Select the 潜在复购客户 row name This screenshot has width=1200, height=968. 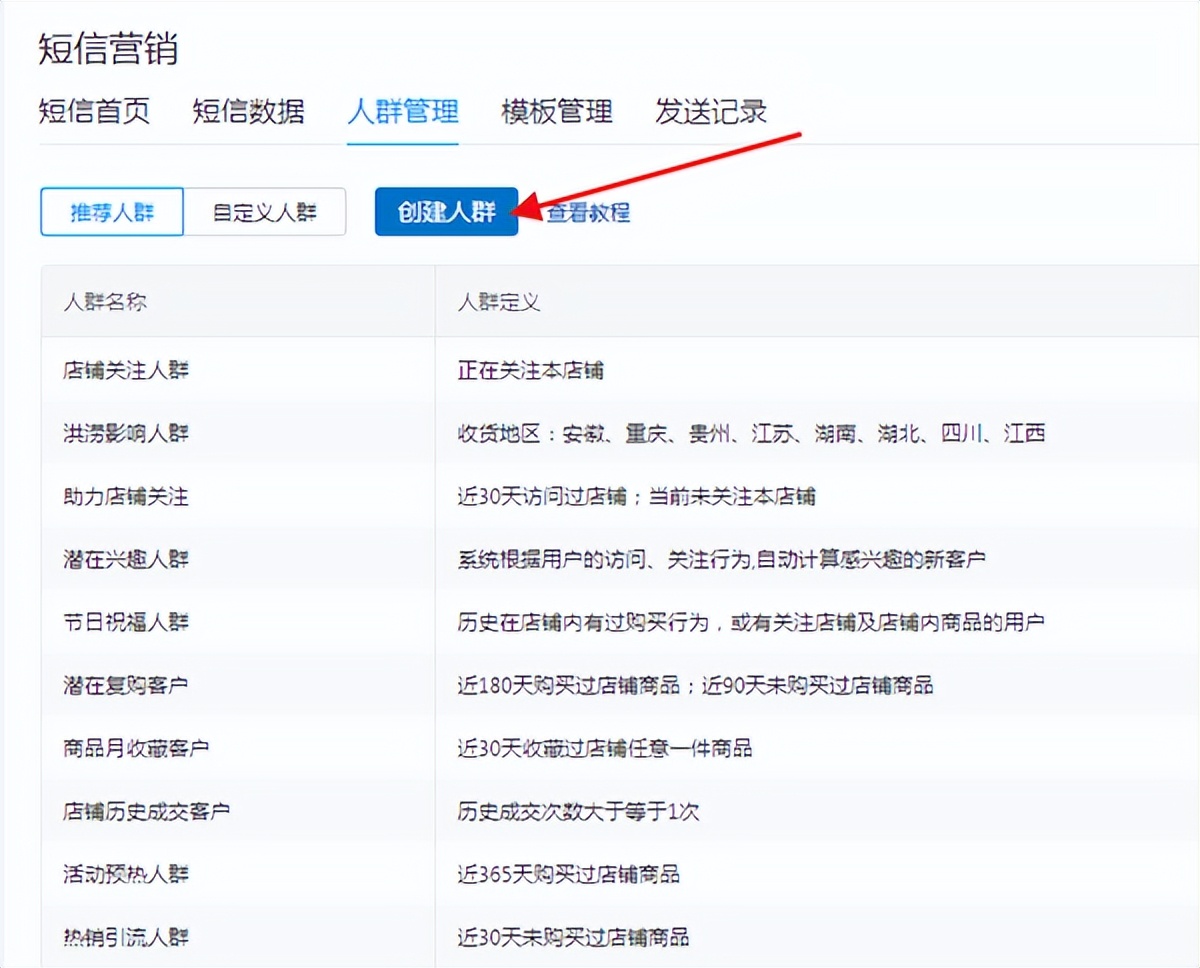coord(126,685)
